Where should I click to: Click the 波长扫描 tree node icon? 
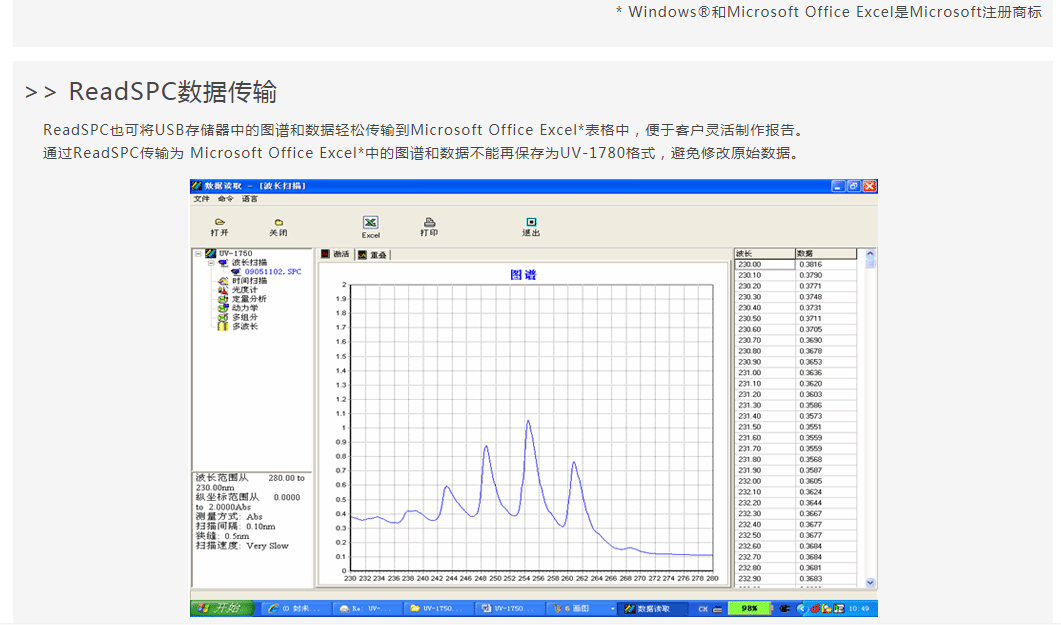click(223, 262)
